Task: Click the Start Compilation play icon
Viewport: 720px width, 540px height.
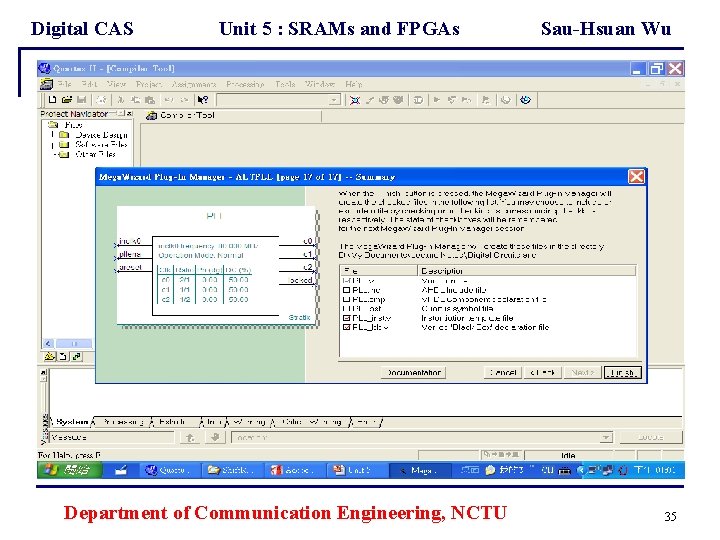Action: coord(437,100)
